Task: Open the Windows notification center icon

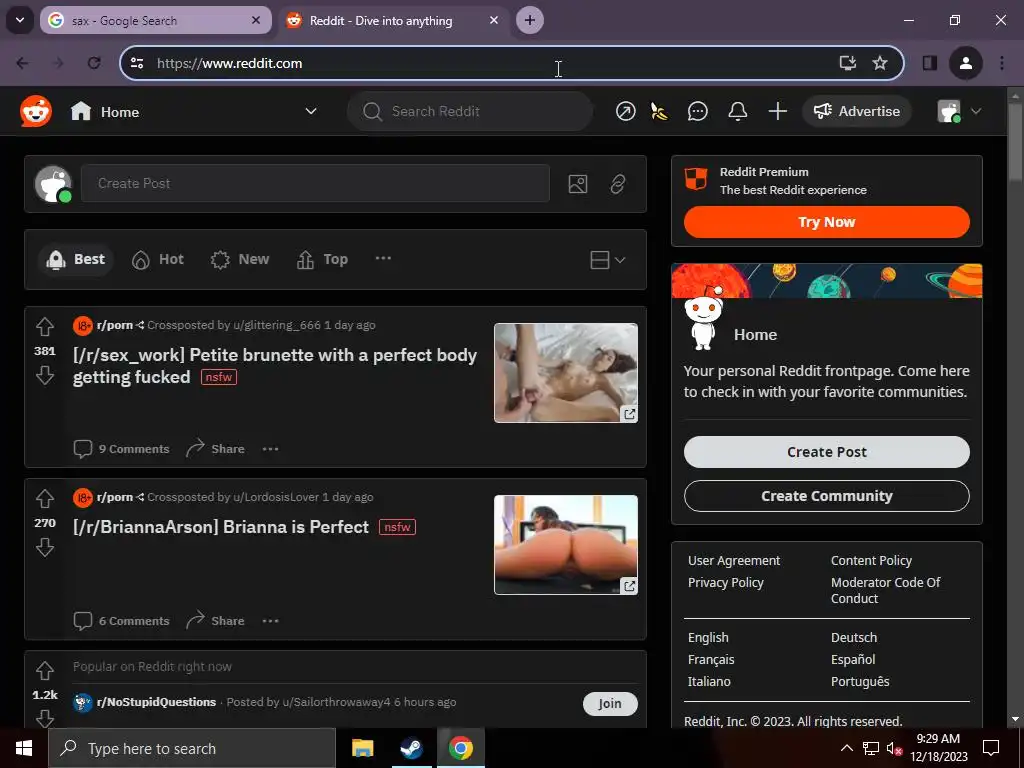Action: click(991, 748)
